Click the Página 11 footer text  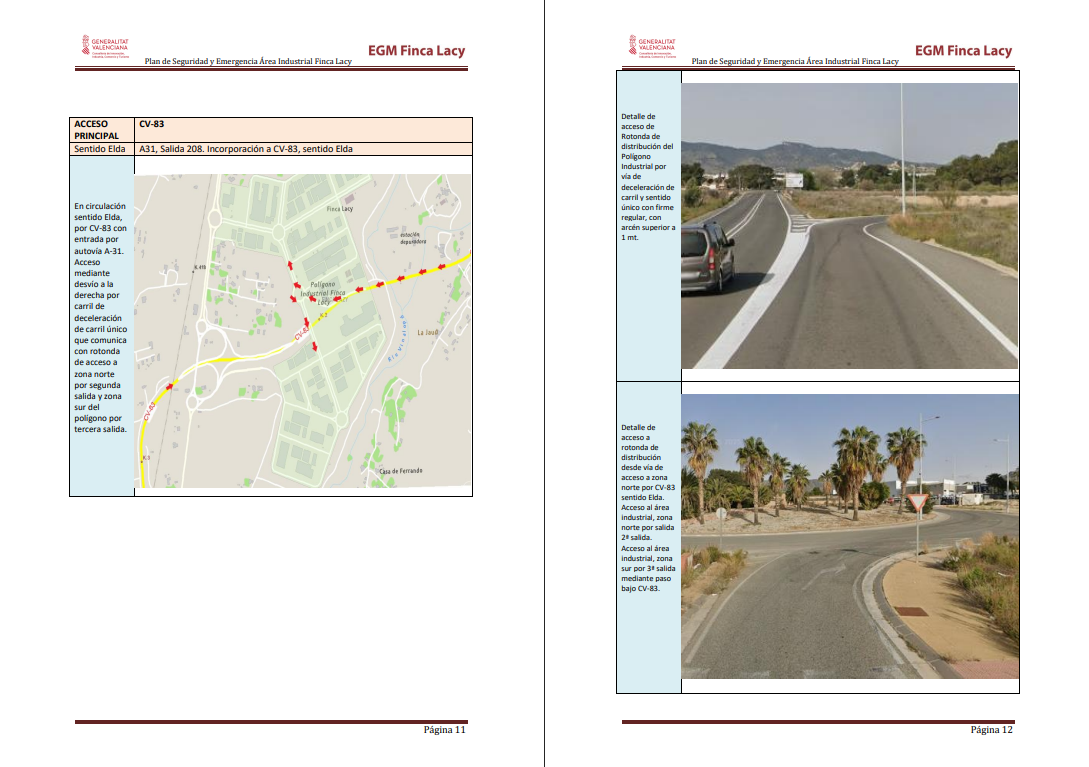coord(445,730)
